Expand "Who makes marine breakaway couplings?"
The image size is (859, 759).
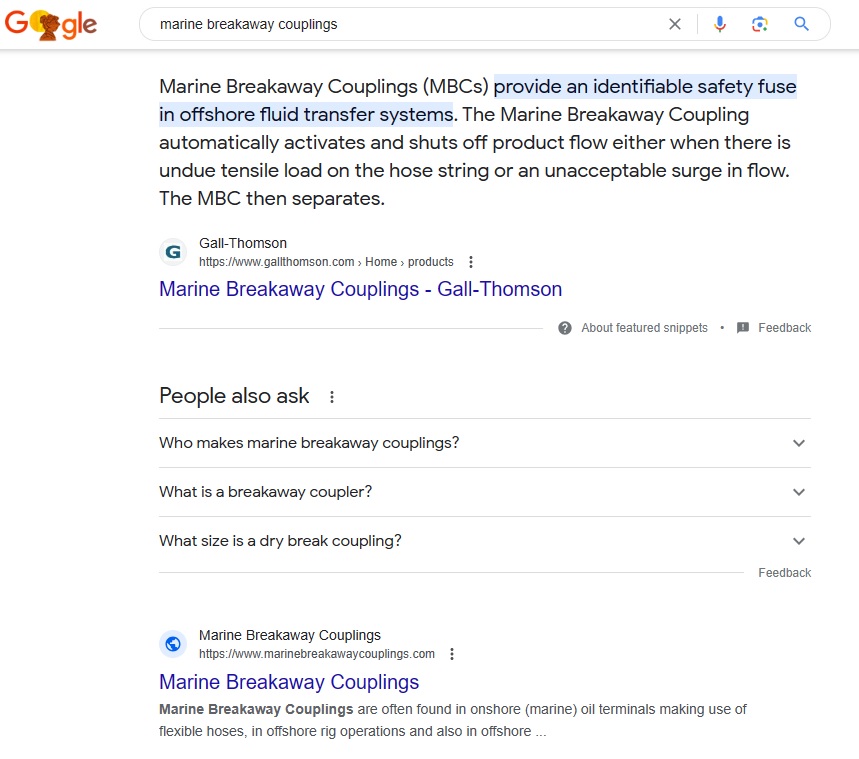click(798, 443)
